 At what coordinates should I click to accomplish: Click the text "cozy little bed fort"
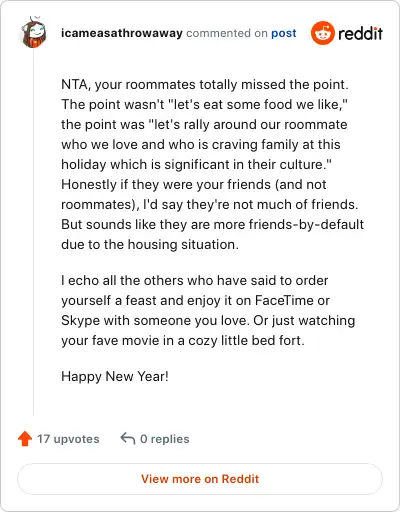click(x=245, y=340)
